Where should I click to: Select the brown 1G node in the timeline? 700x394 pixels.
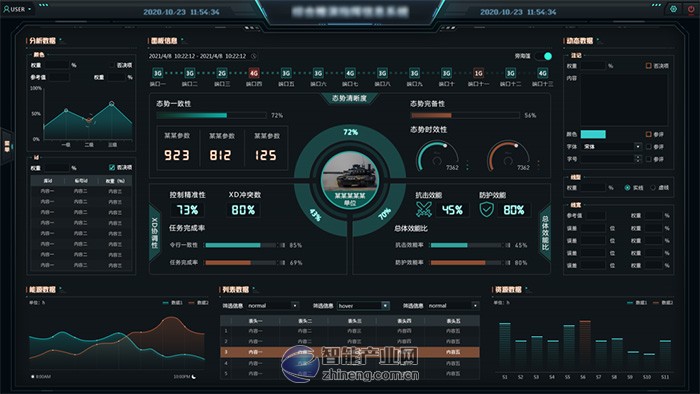tap(478, 73)
